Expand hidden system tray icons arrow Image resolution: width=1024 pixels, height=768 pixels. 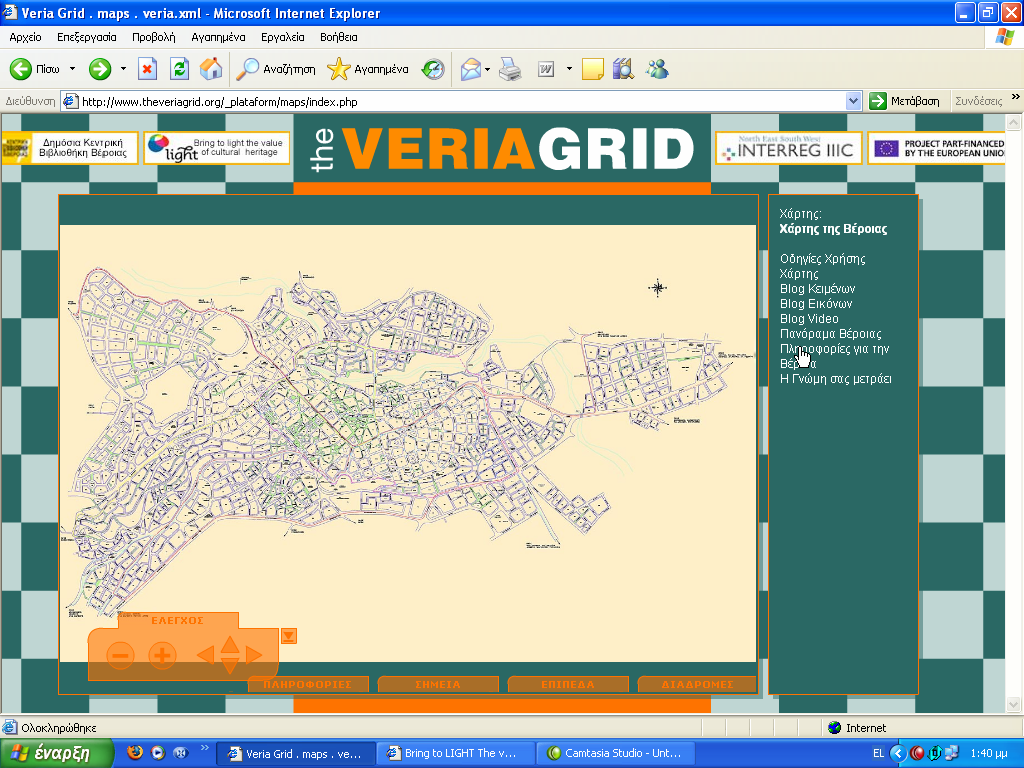[x=899, y=753]
